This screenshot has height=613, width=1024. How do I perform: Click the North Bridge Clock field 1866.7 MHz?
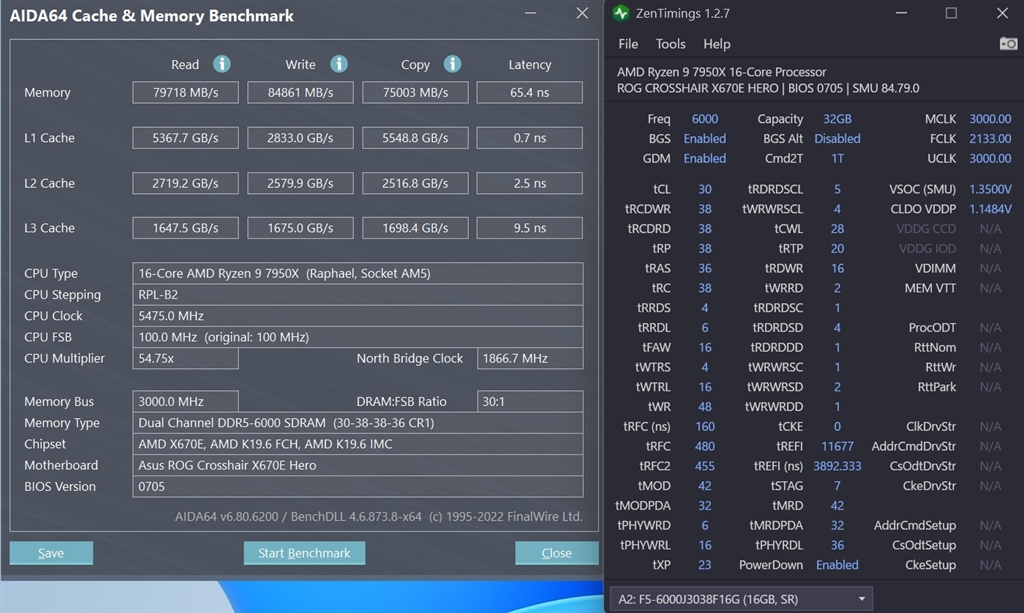530,358
